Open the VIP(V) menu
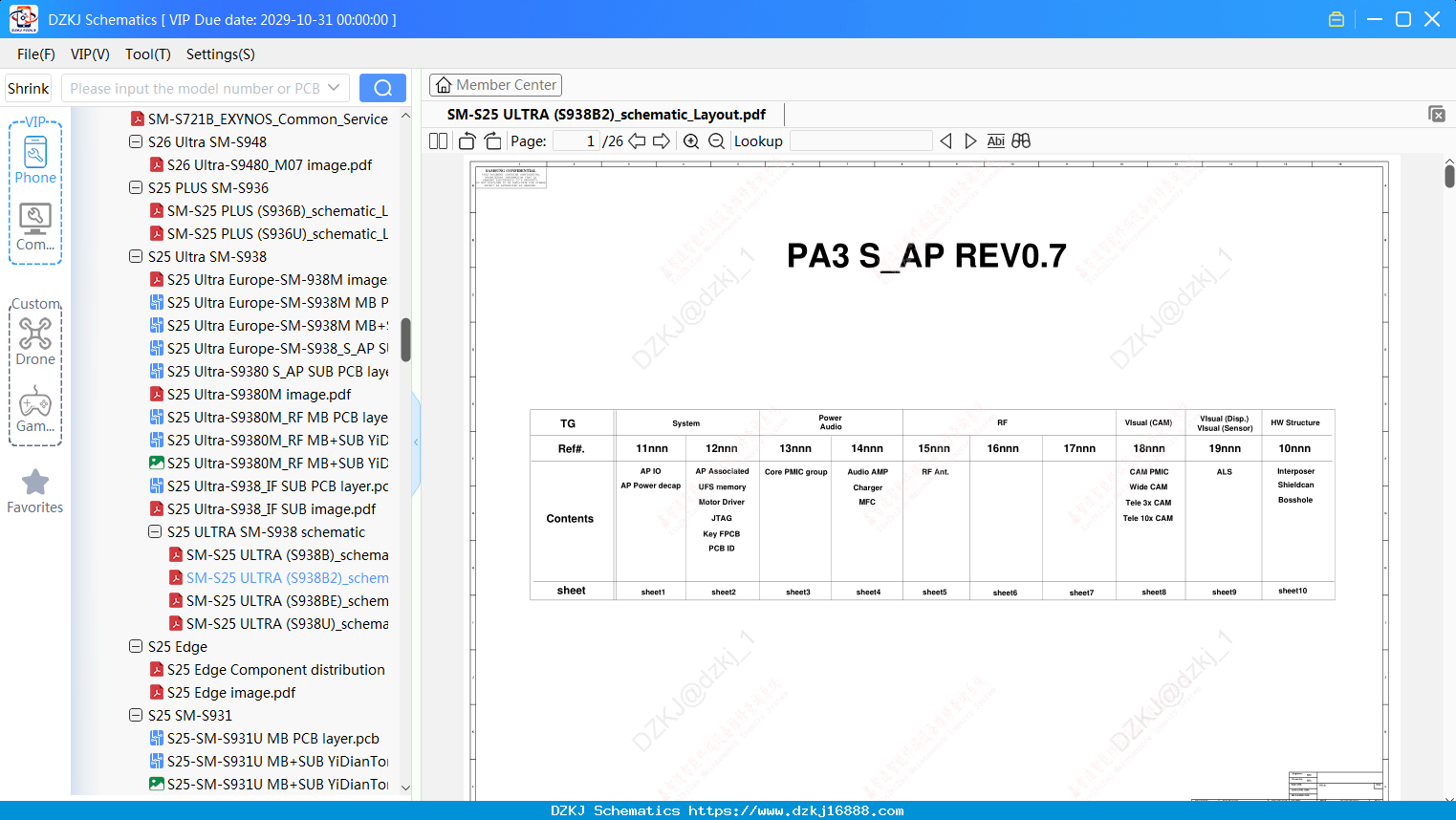 click(x=90, y=54)
